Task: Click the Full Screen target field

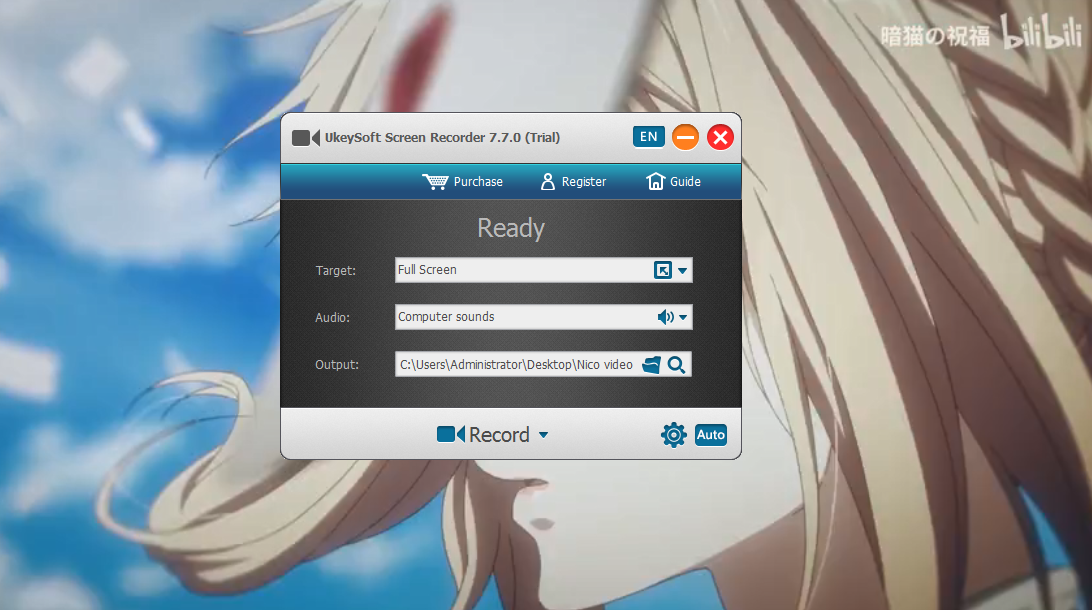Action: point(520,270)
